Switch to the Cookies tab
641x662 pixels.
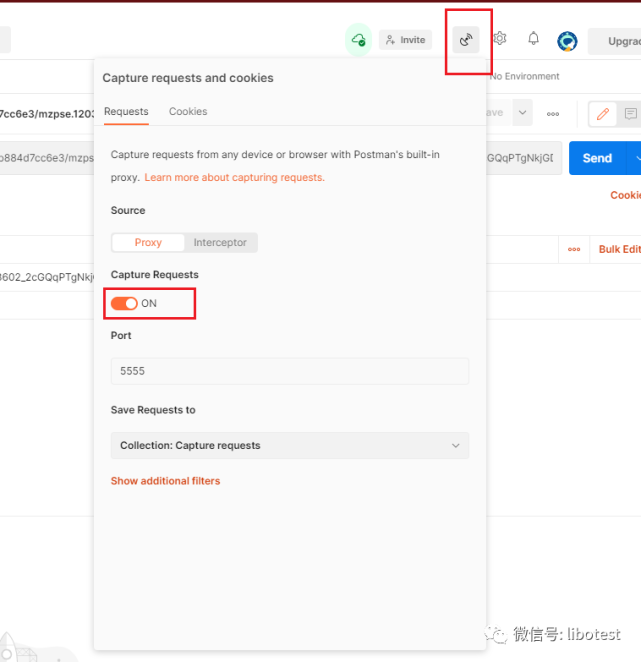point(188,111)
